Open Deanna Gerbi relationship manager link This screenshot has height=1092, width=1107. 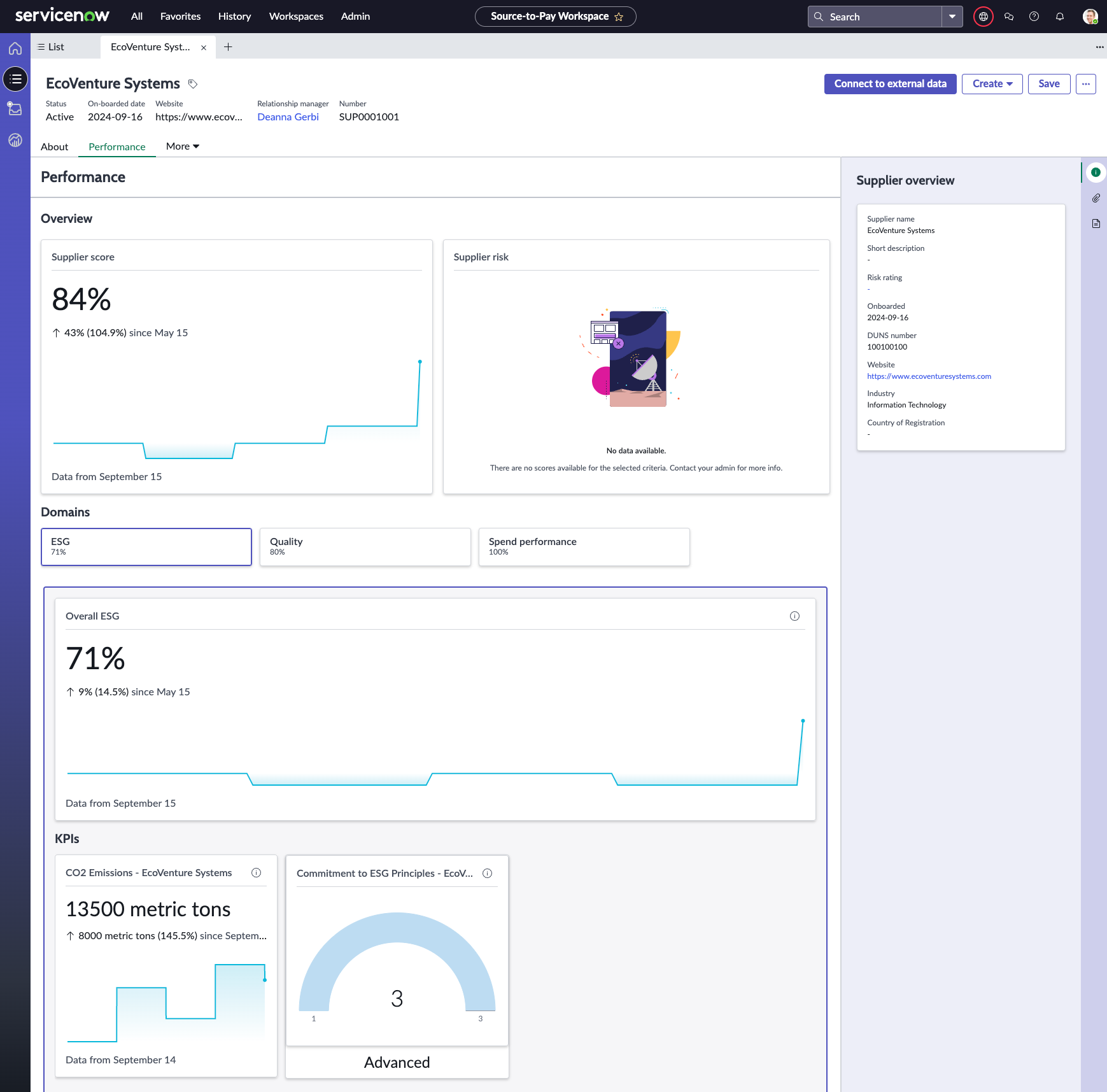pyautogui.click(x=288, y=117)
